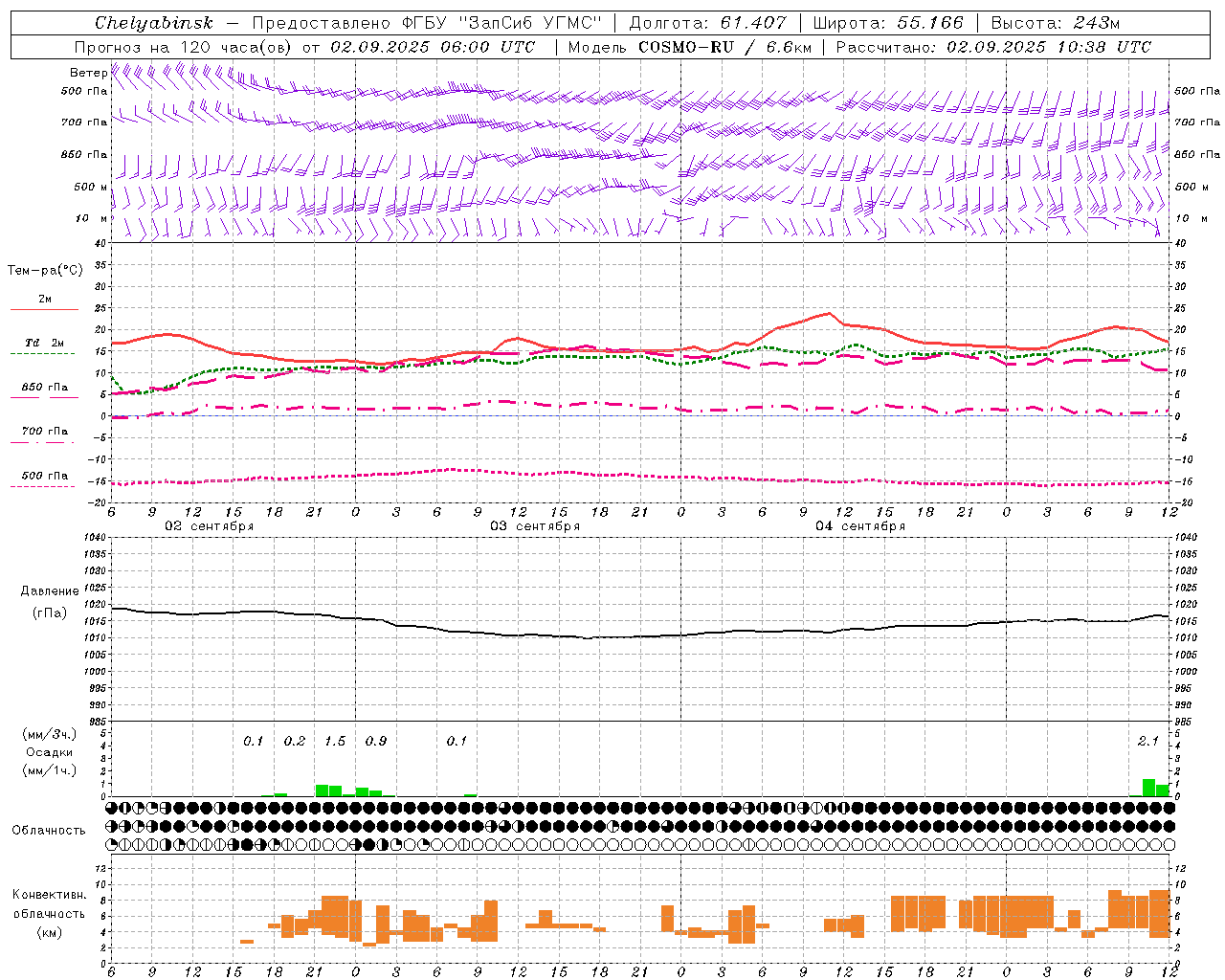The width and height of the screenshot is (1225, 980).
Task: Click the 500 м wind level label on left
Action: click(x=90, y=187)
